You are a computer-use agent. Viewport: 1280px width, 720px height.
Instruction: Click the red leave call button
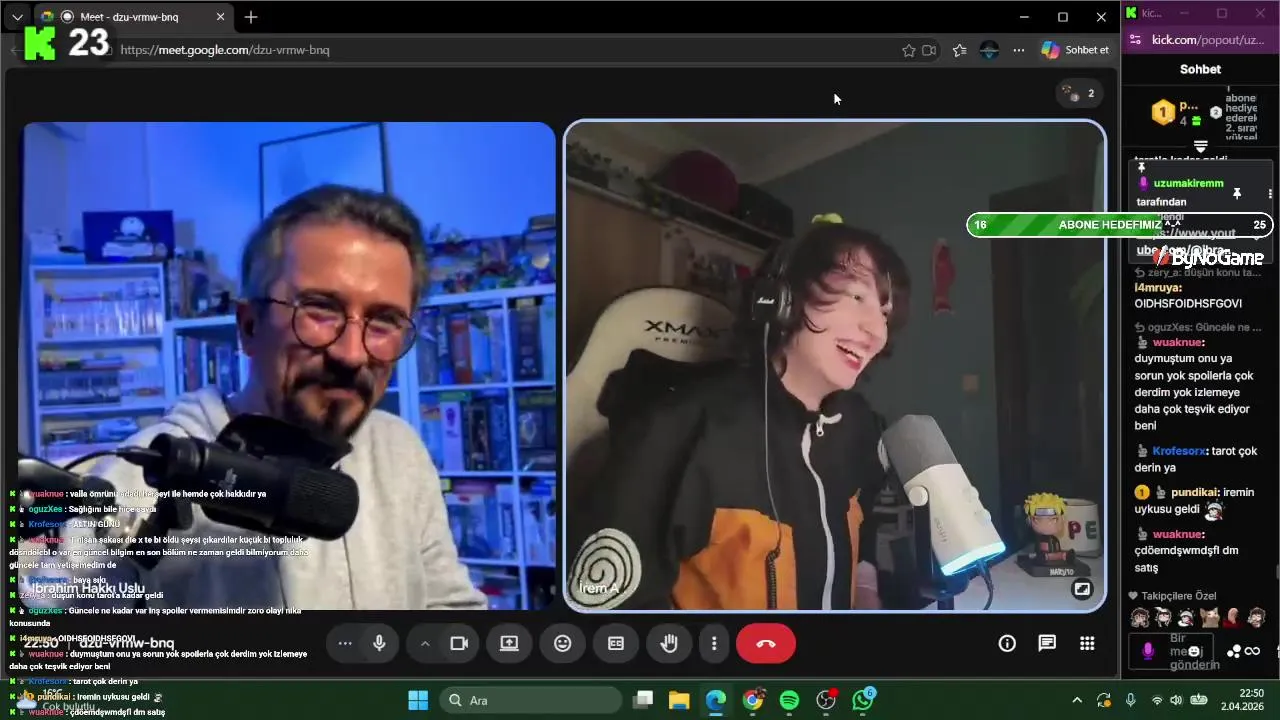pos(766,643)
